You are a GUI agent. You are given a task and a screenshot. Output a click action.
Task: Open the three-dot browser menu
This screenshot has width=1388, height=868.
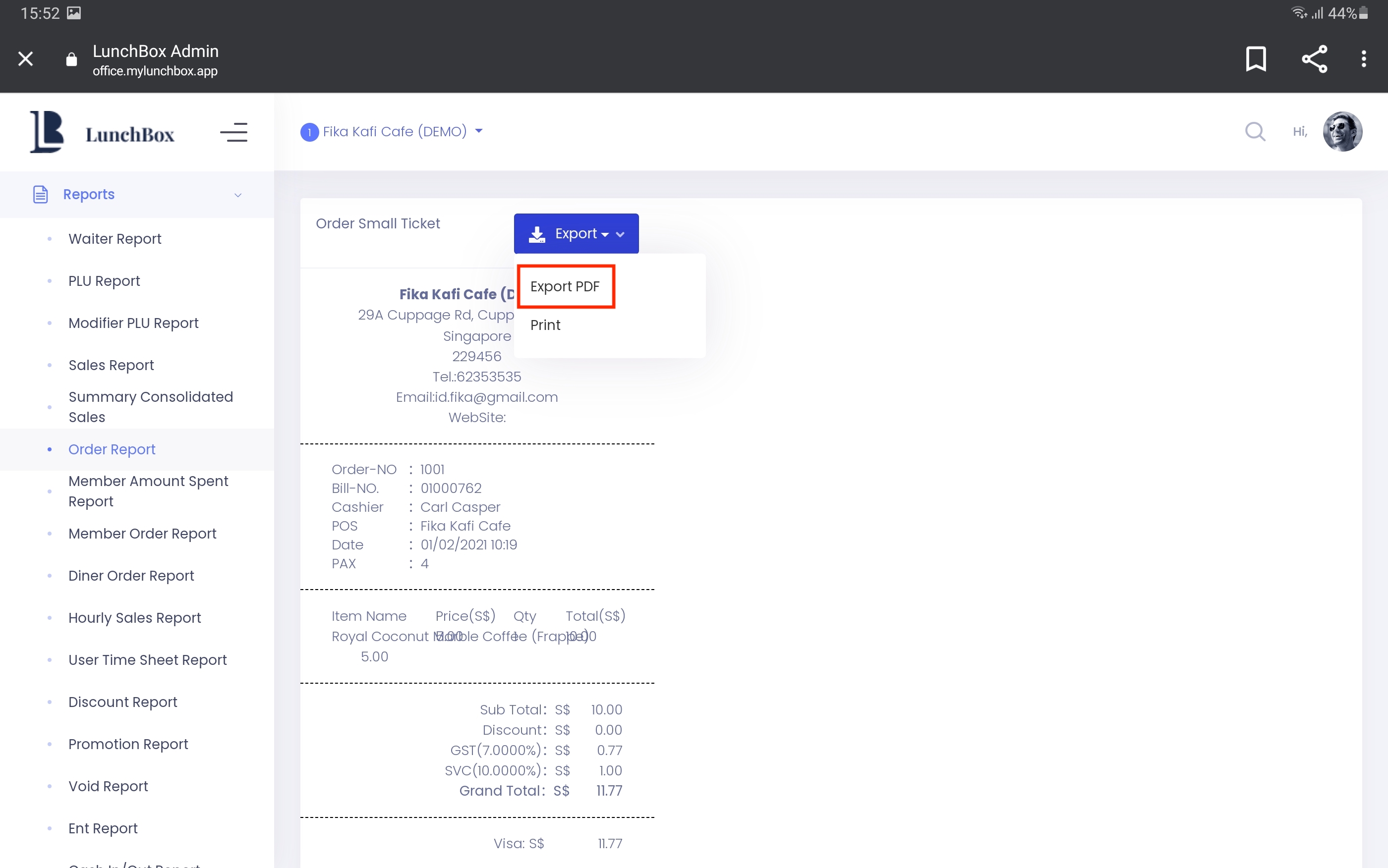[x=1363, y=59]
